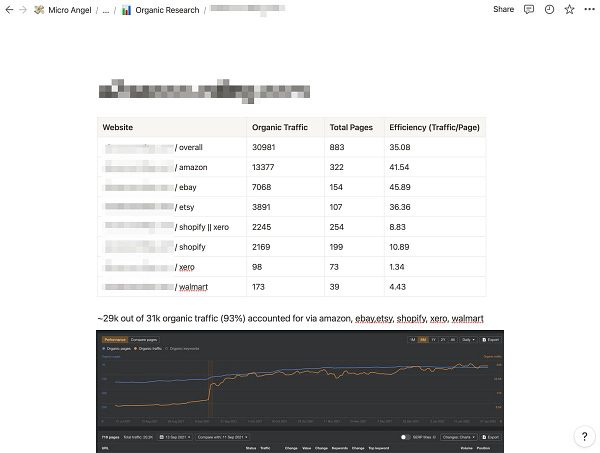View page history clock icon
The height and width of the screenshot is (453, 600).
(x=549, y=10)
